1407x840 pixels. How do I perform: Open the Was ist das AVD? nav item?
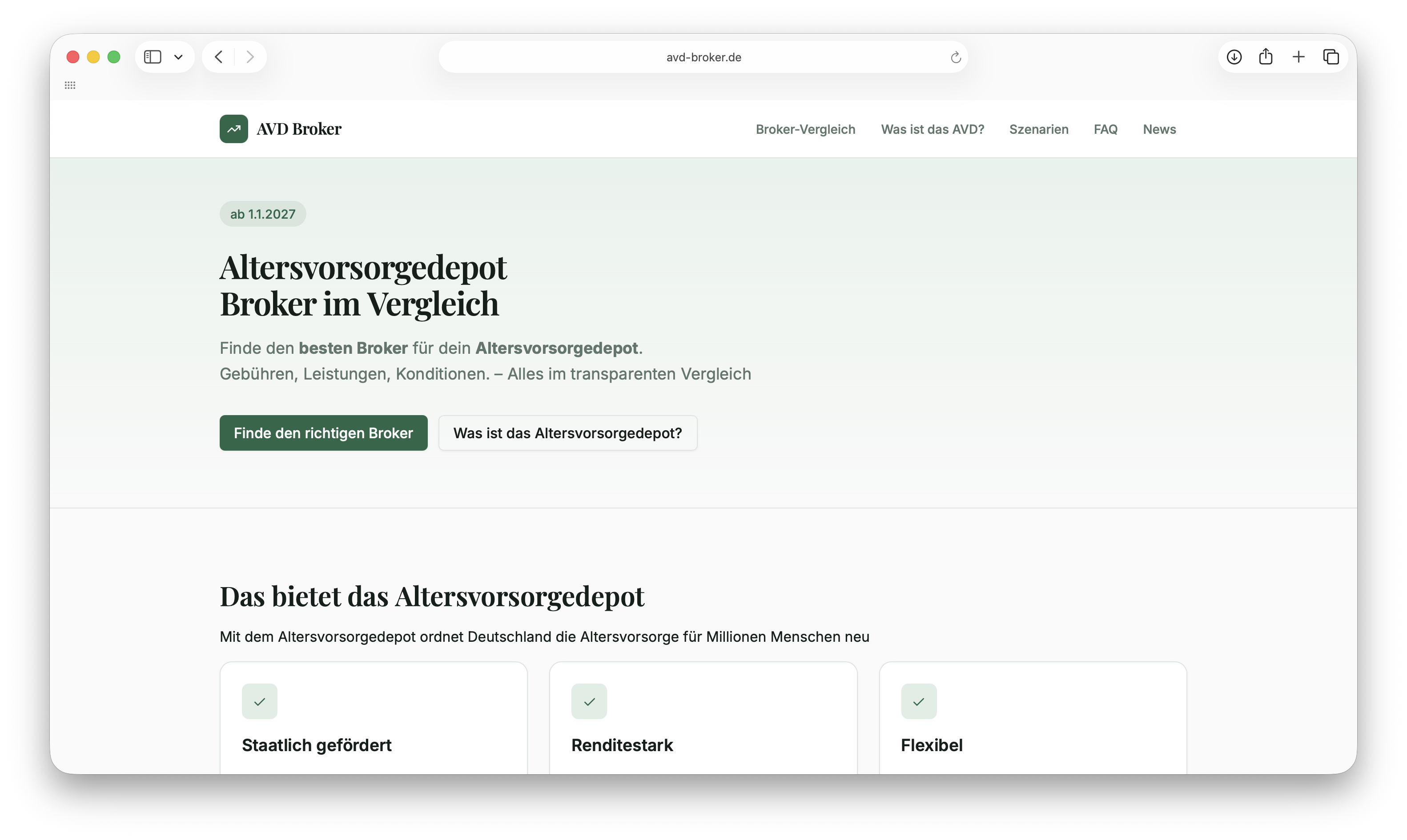[x=932, y=130]
